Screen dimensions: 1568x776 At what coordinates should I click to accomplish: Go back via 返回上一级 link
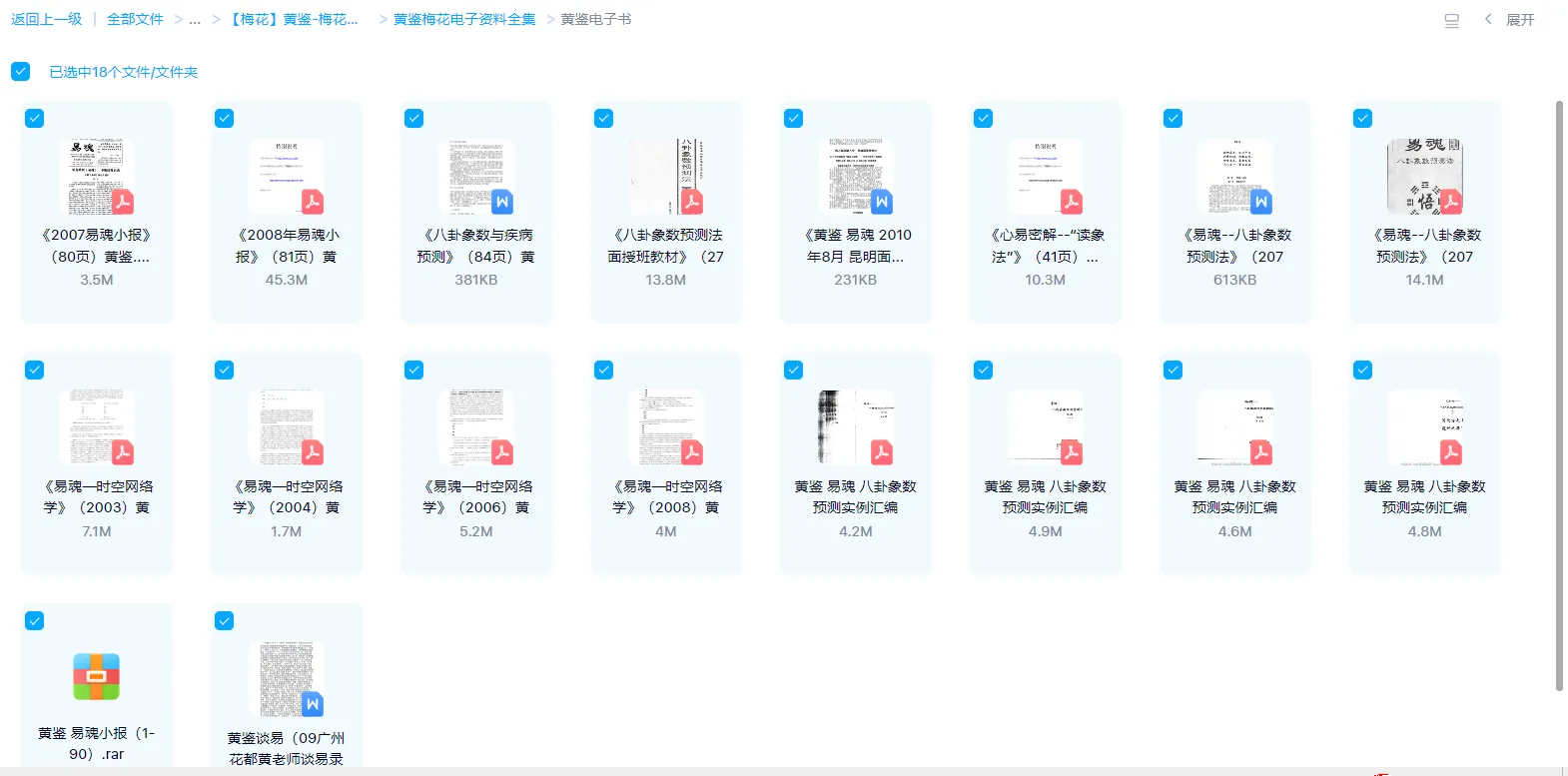click(47, 19)
